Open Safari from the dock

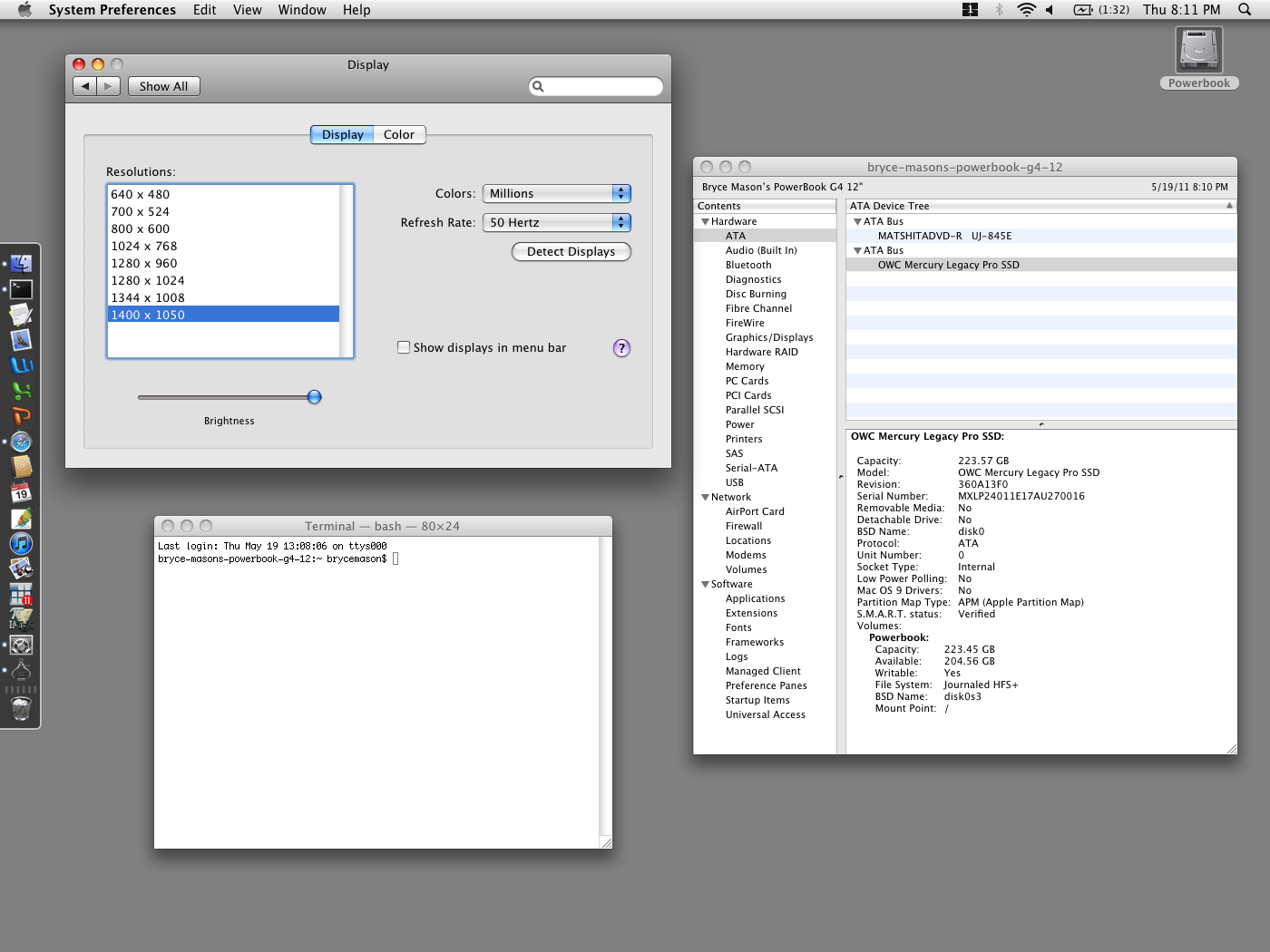(22, 442)
